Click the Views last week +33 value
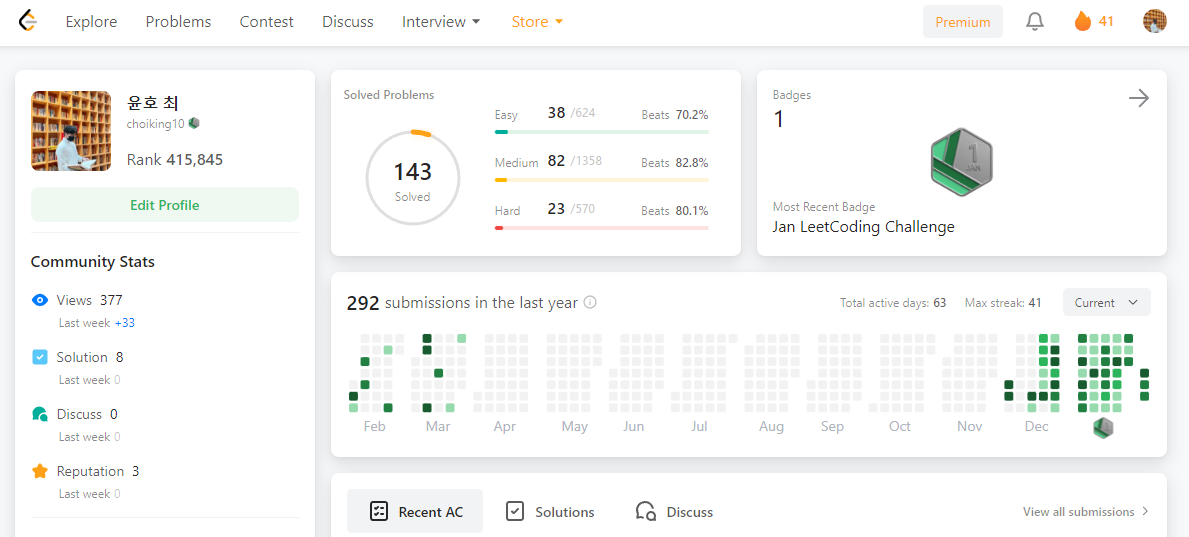The image size is (1189, 537). [124, 323]
